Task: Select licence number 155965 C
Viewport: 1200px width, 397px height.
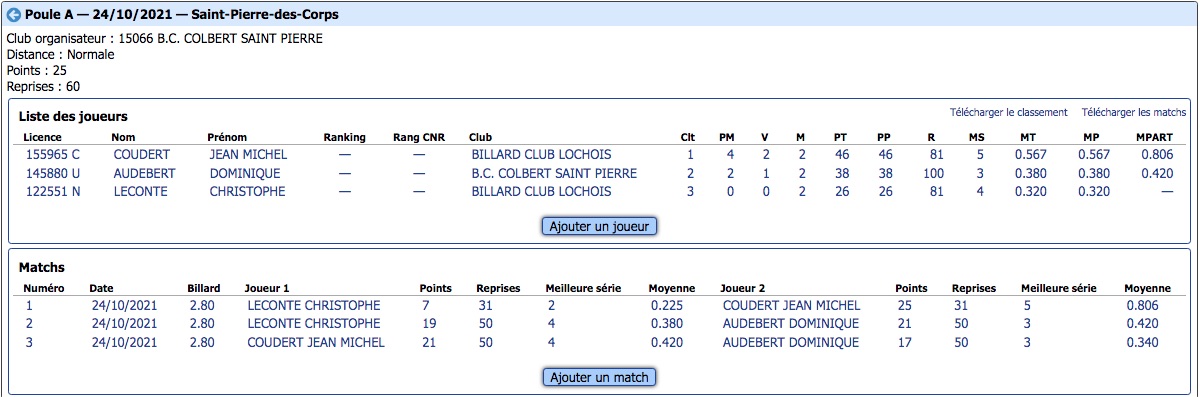Action: pyautogui.click(x=52, y=155)
